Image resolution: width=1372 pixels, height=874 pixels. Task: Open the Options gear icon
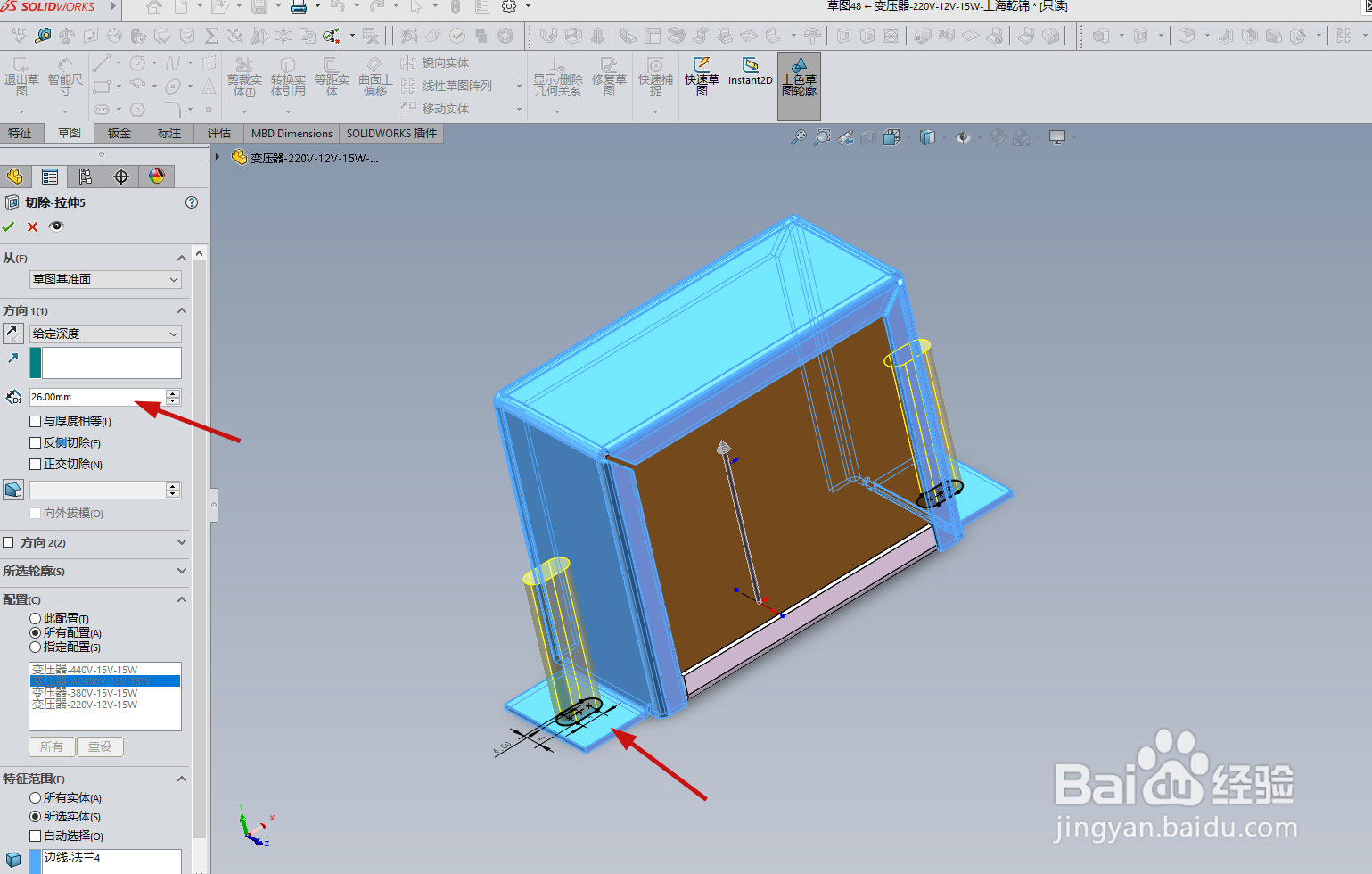coord(509,7)
